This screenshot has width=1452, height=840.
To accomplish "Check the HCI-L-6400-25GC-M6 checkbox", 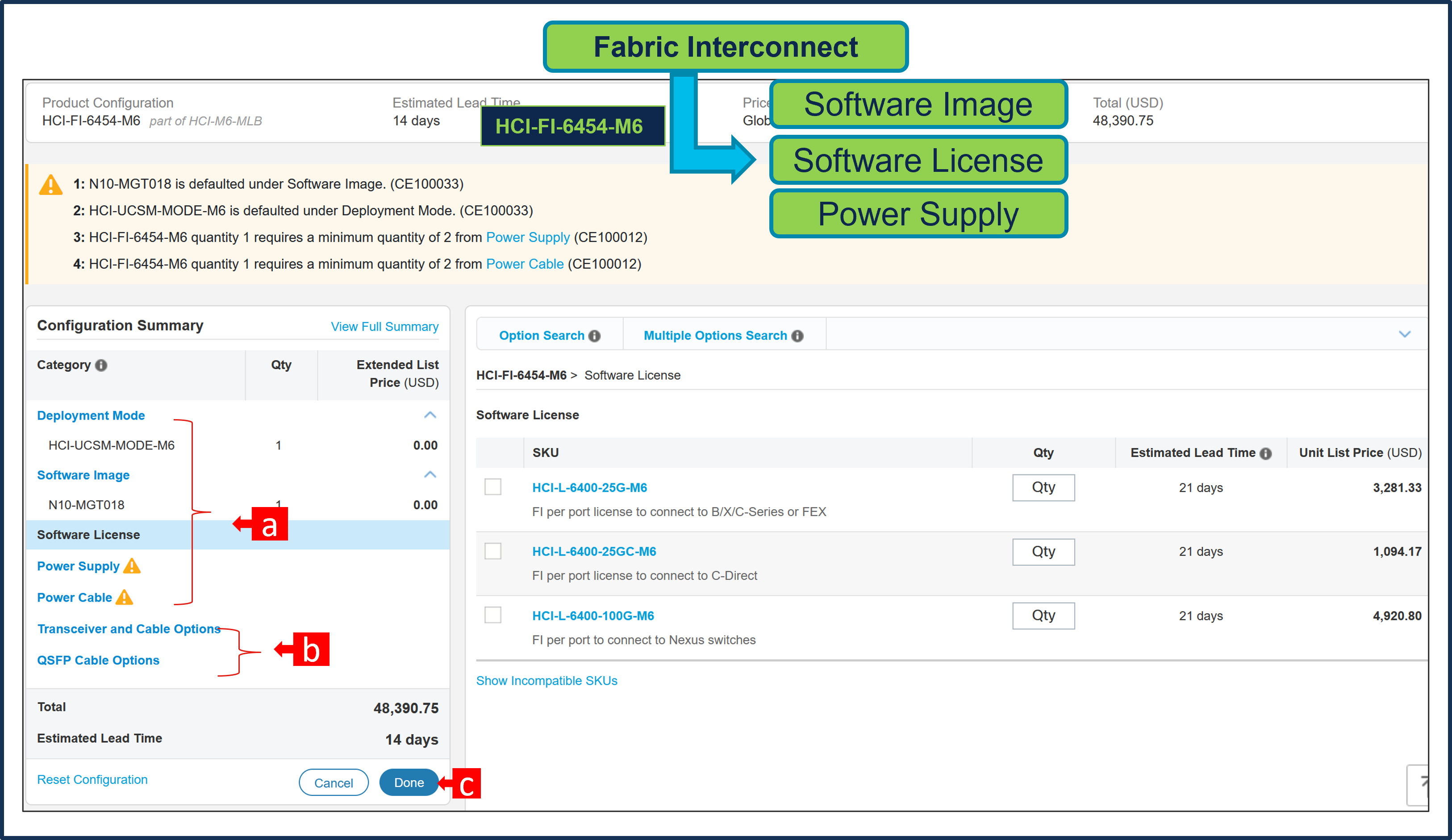I will pos(492,551).
